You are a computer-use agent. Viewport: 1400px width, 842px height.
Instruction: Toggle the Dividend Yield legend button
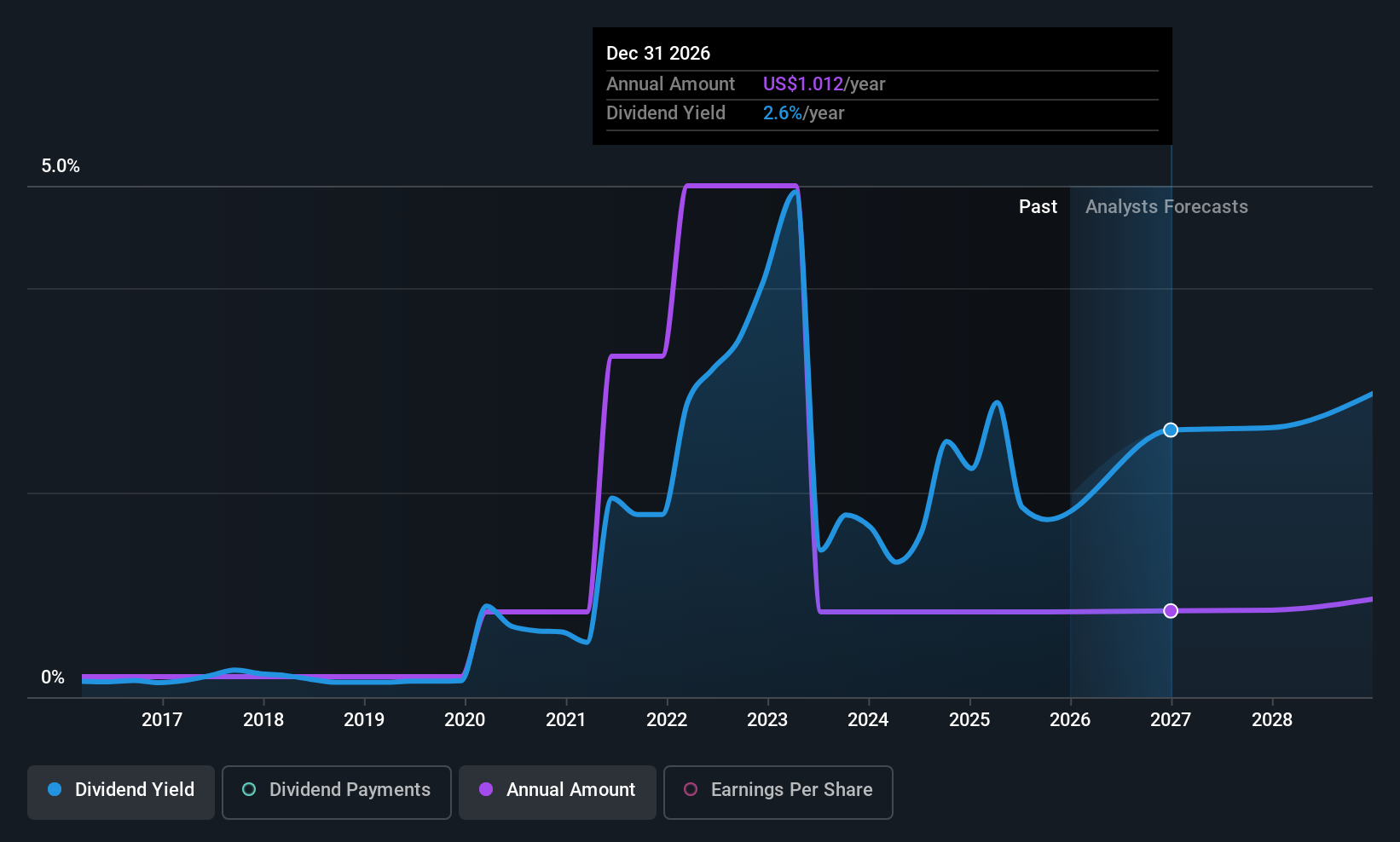pyautogui.click(x=121, y=792)
